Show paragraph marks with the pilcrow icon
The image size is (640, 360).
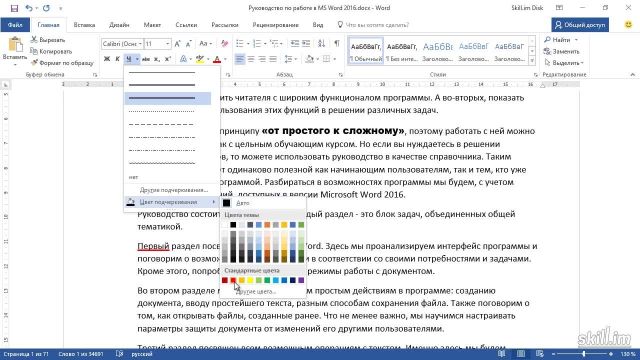pyautogui.click(x=337, y=44)
